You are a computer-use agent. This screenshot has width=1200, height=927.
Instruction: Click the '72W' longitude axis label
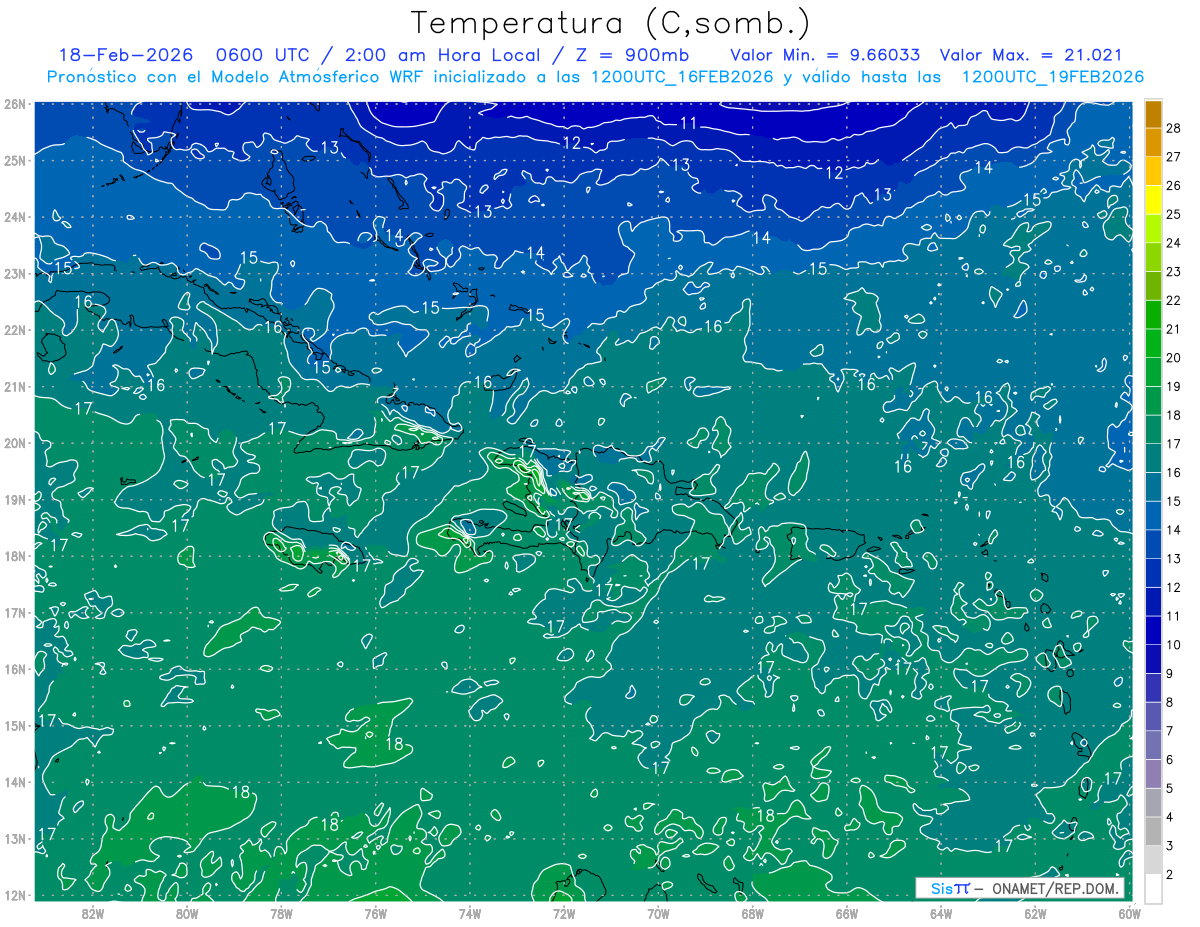pyautogui.click(x=564, y=913)
